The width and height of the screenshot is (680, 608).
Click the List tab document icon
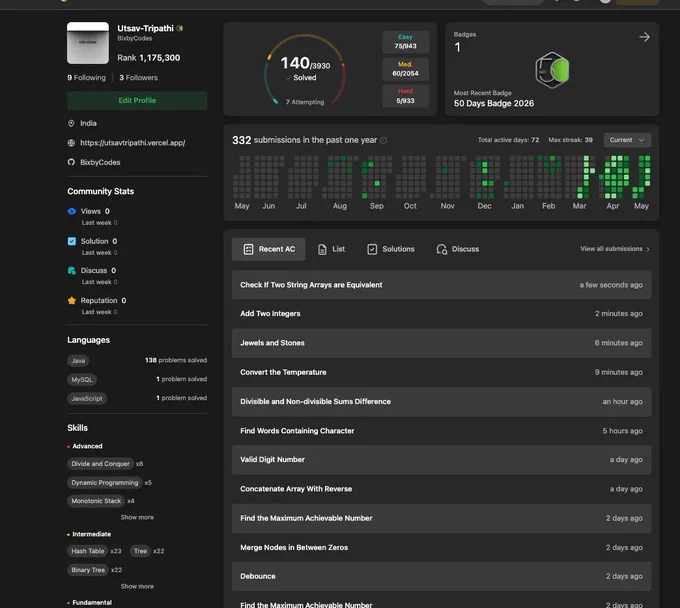pos(322,249)
